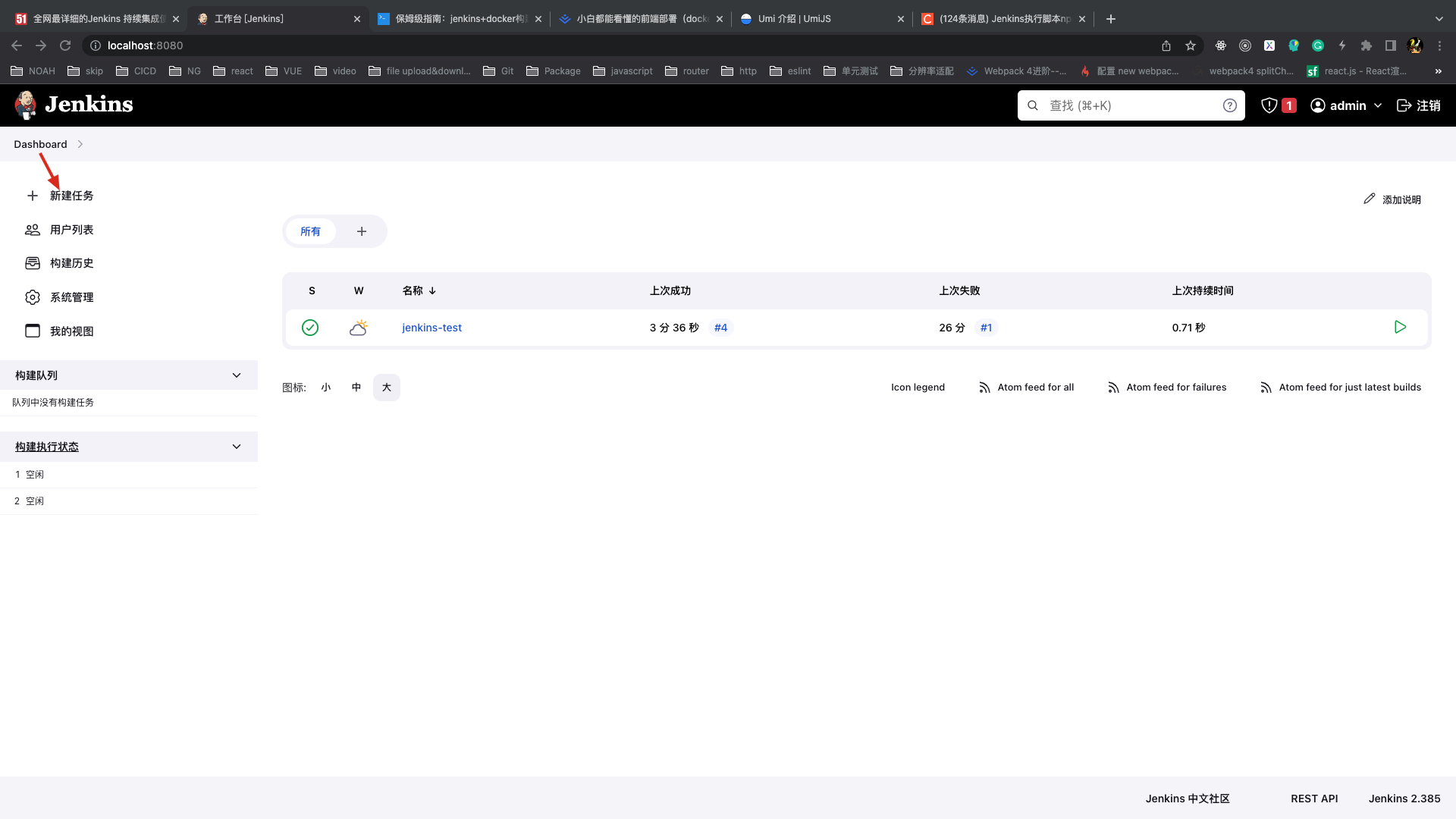Select the 大 icon size toggle
The width and height of the screenshot is (1456, 819).
click(x=386, y=387)
